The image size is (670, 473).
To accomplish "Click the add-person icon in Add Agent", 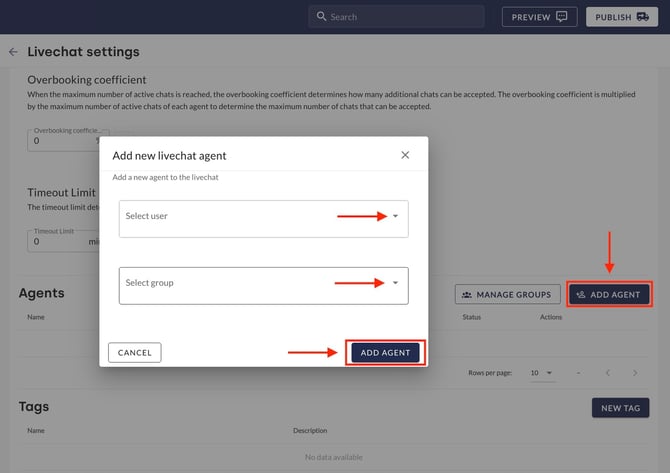I will click(581, 295).
